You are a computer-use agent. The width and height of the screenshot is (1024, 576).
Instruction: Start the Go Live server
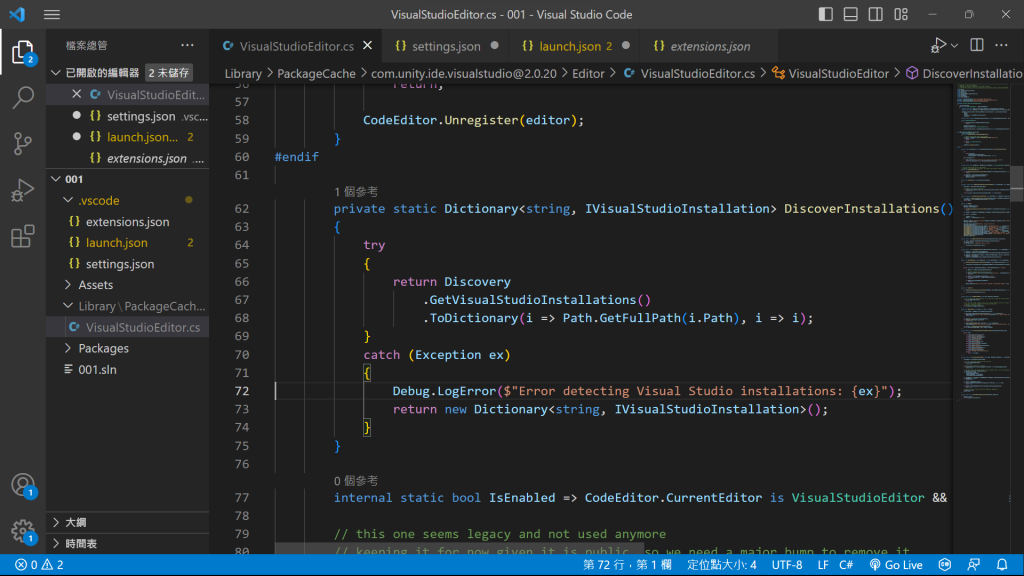(x=896, y=565)
